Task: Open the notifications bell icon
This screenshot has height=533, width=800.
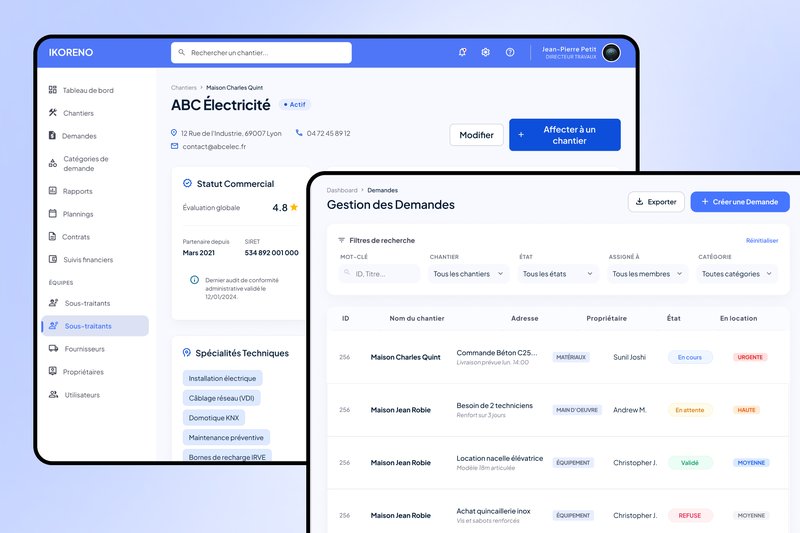Action: tap(462, 52)
